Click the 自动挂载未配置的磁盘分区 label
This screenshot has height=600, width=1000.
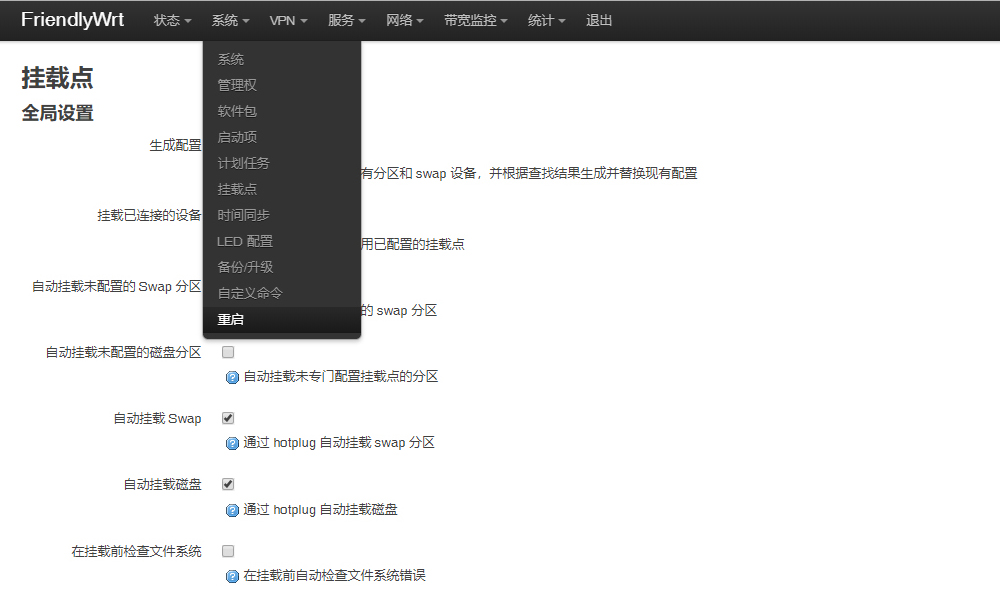(123, 353)
